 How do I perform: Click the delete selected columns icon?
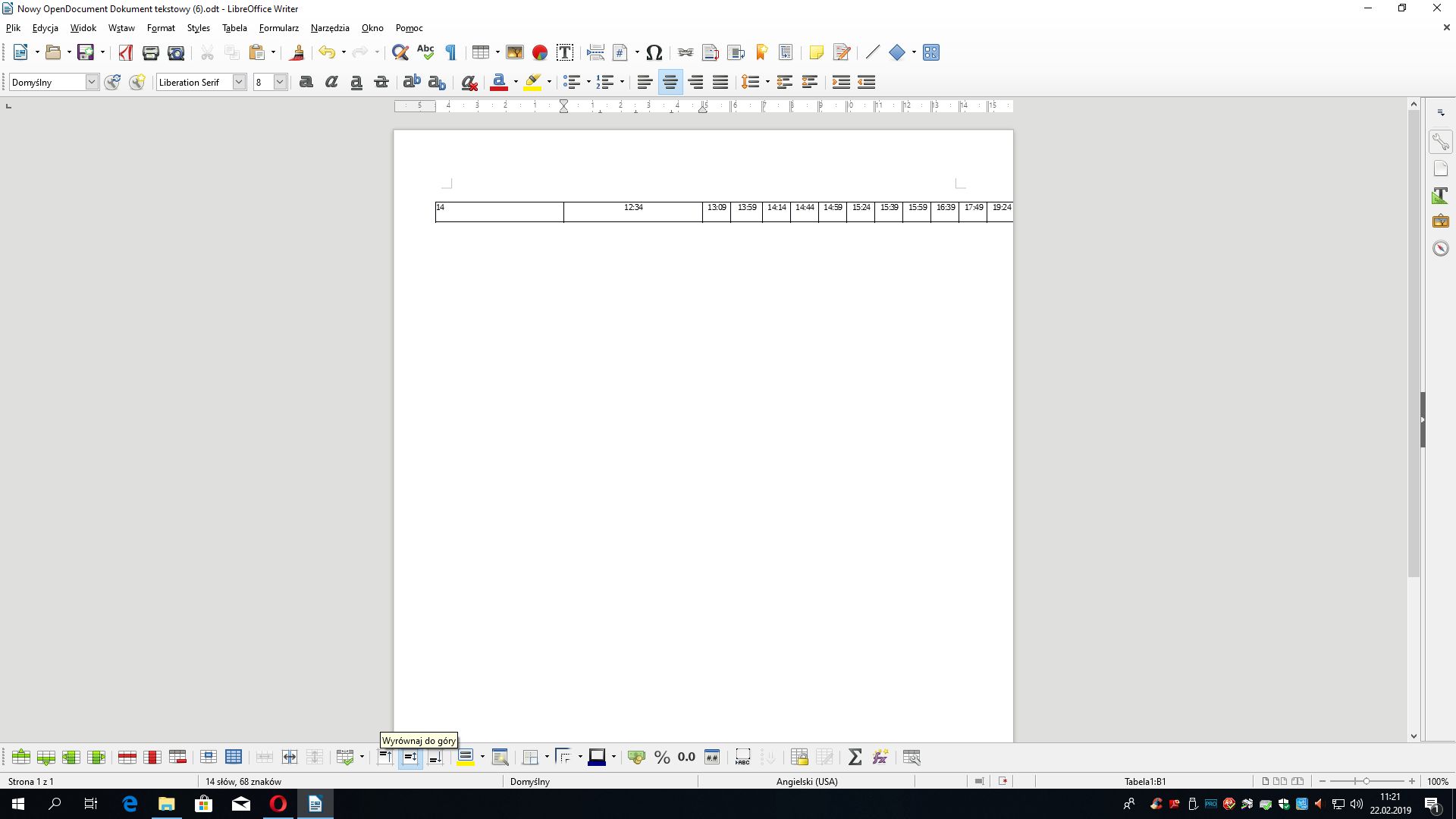[x=152, y=757]
